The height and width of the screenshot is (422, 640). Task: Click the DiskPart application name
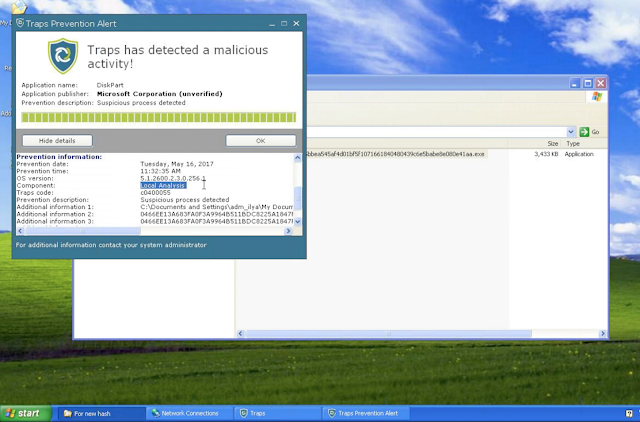(x=110, y=85)
